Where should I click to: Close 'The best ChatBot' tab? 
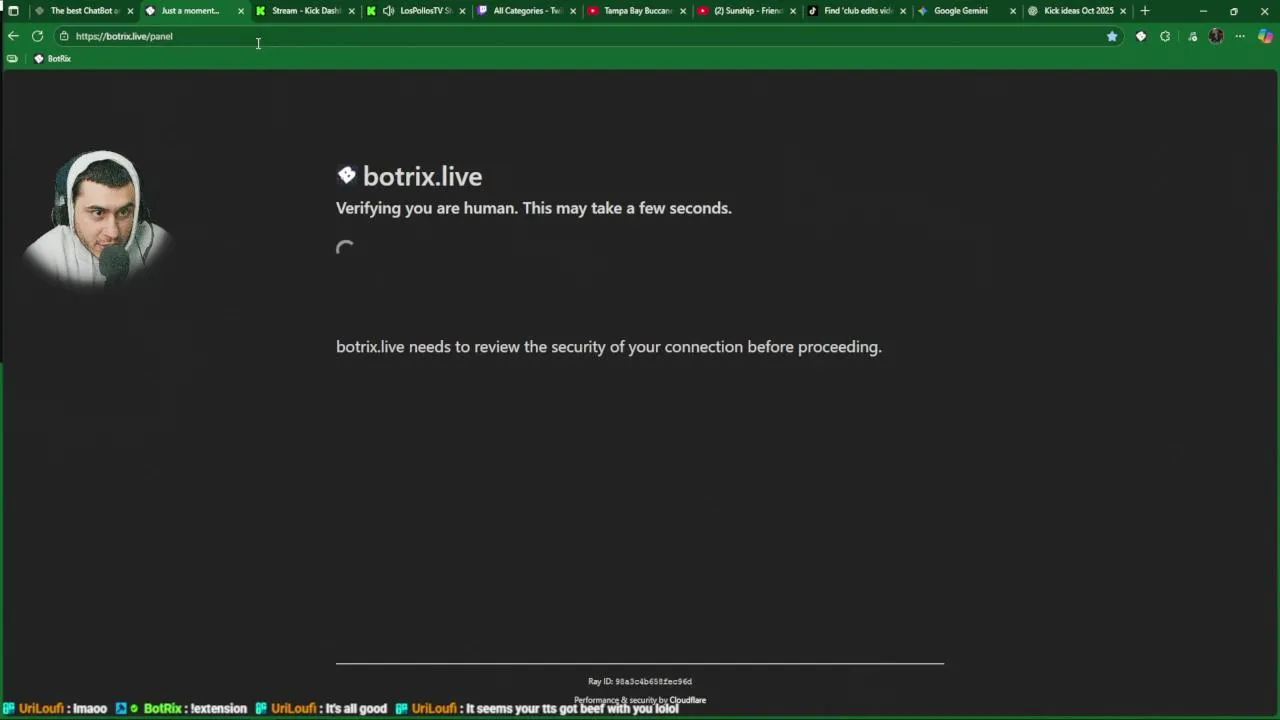click(x=130, y=11)
